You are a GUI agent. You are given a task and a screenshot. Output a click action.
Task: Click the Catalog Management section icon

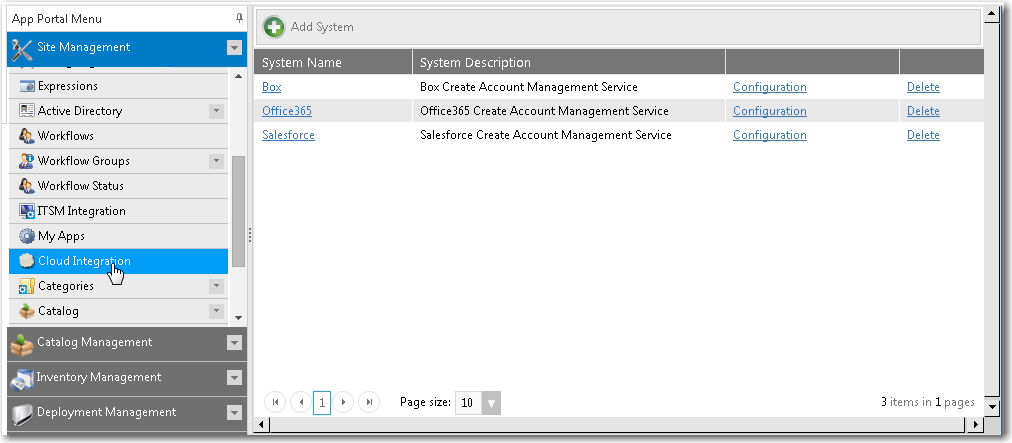(x=22, y=343)
